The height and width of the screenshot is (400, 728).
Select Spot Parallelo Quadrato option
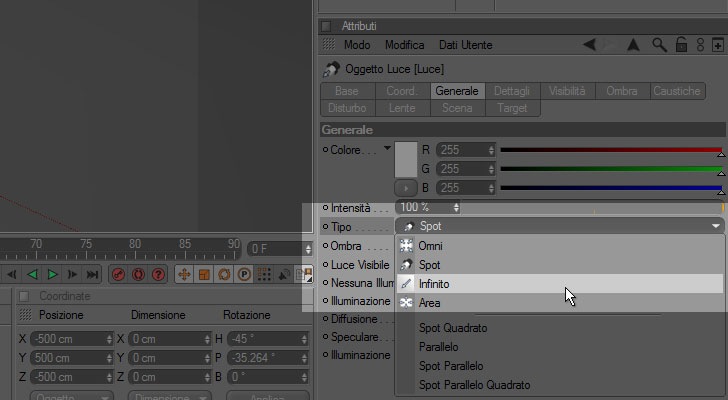(x=474, y=385)
